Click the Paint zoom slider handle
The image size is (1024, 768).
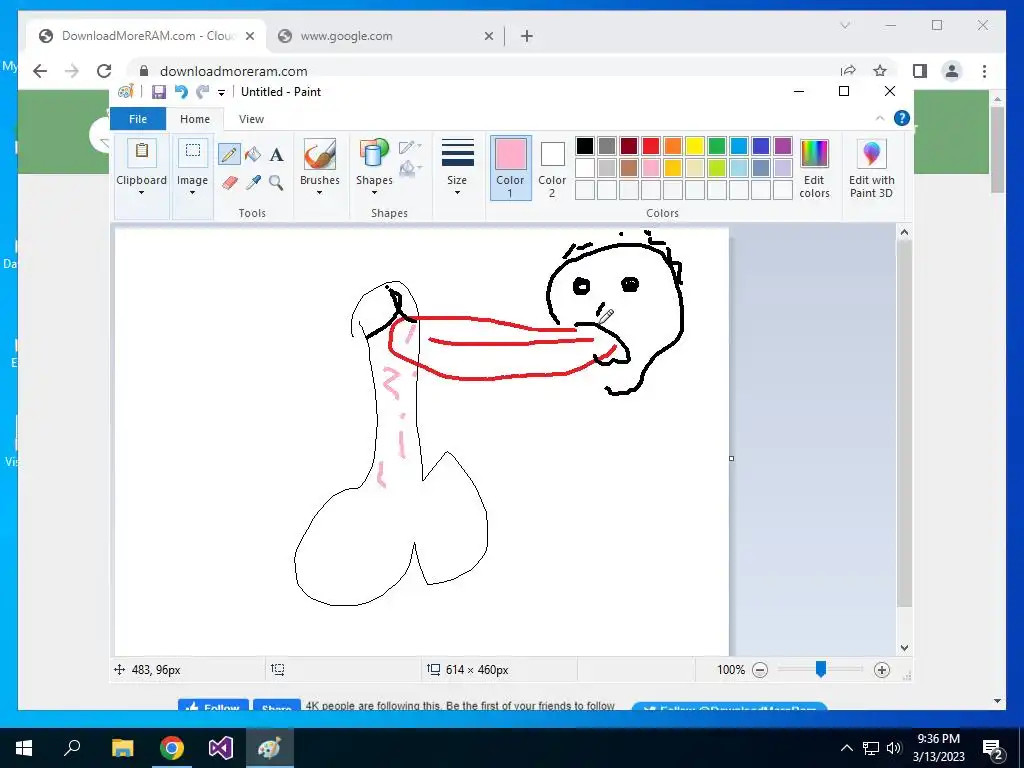(821, 669)
